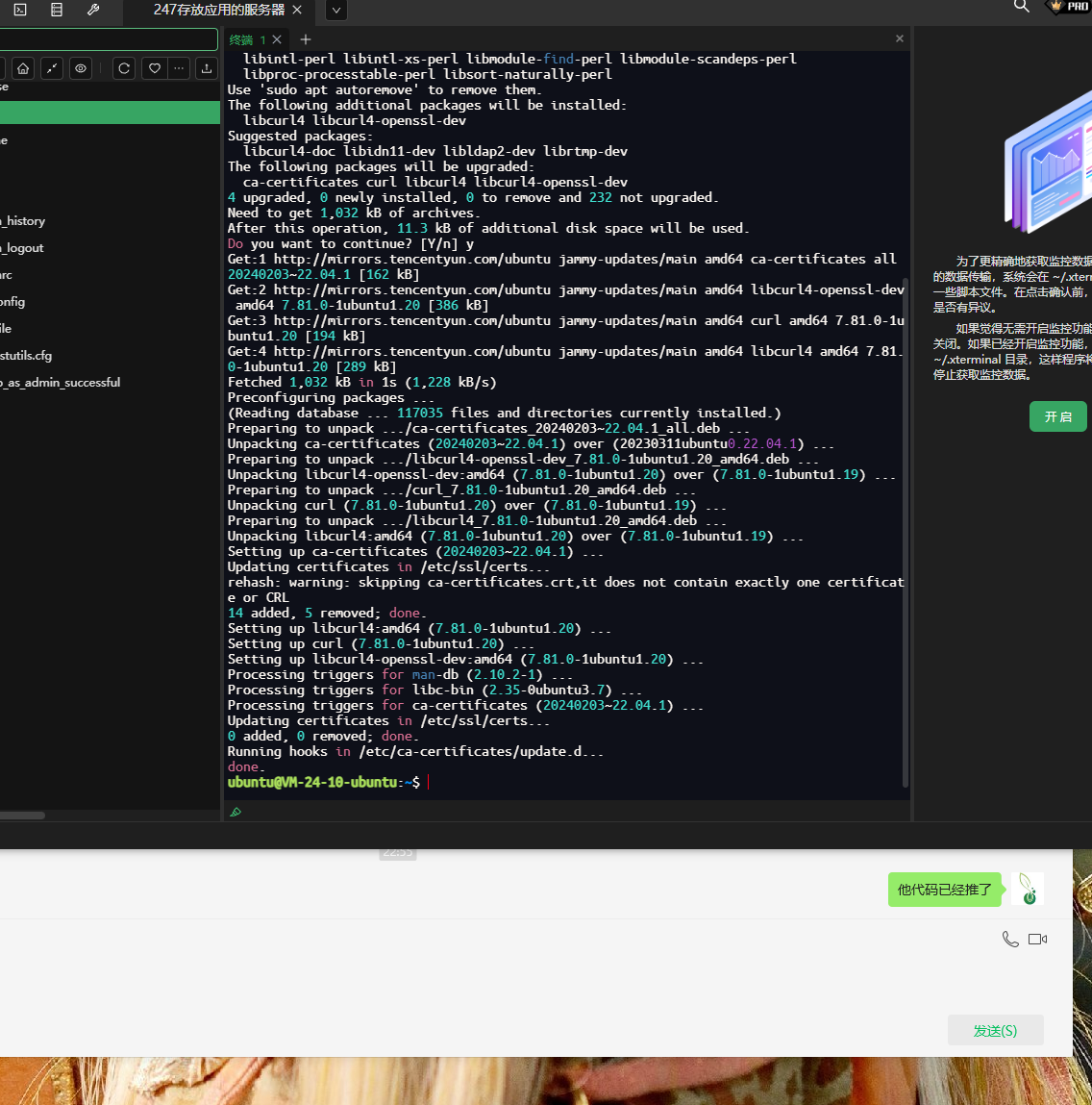This screenshot has height=1105, width=1092.
Task: Click the 发送(S) send button
Action: pos(996,1030)
